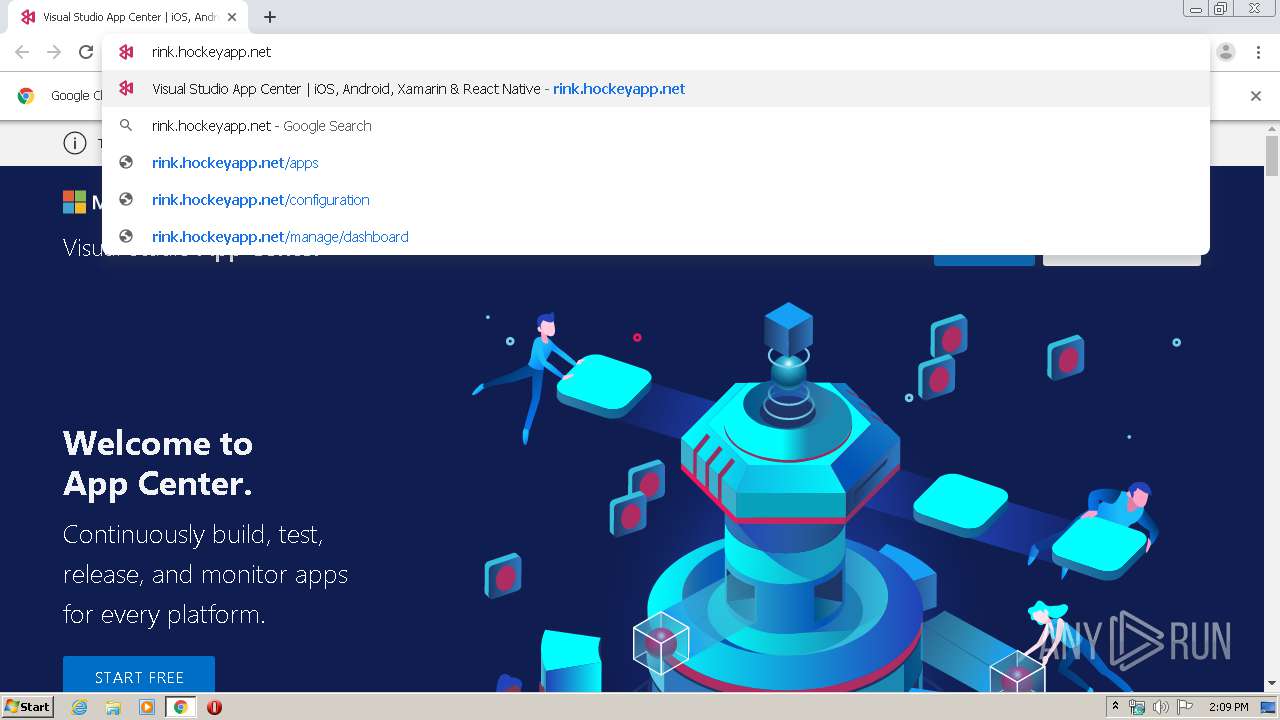Click the 2:09 PM taskbar clock
Screen dimensions: 1280x720
tap(1228, 707)
